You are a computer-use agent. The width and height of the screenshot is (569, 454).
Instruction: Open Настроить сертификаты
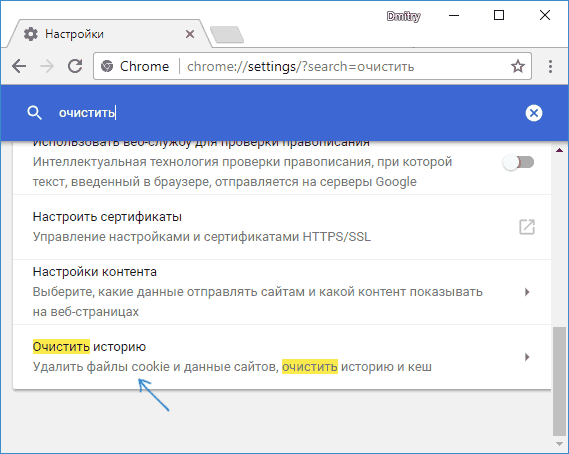[282, 227]
